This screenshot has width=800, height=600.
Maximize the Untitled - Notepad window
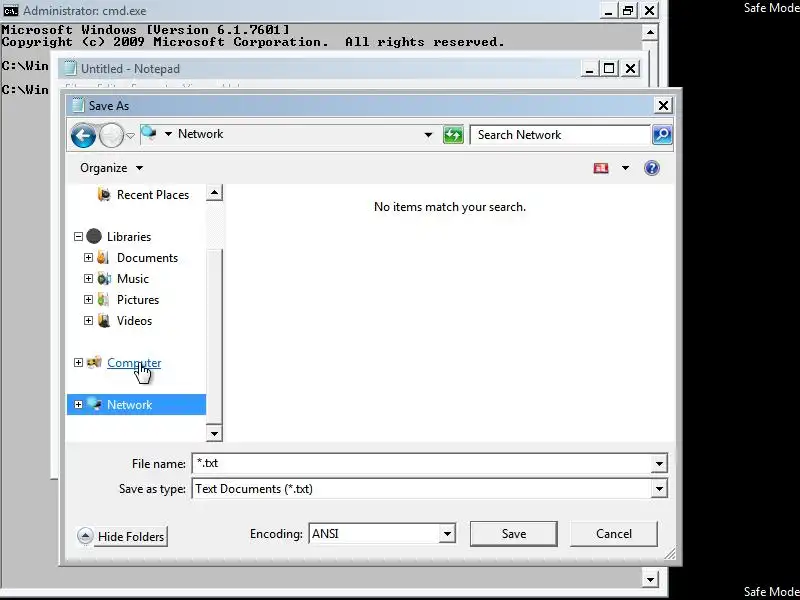pyautogui.click(x=609, y=68)
